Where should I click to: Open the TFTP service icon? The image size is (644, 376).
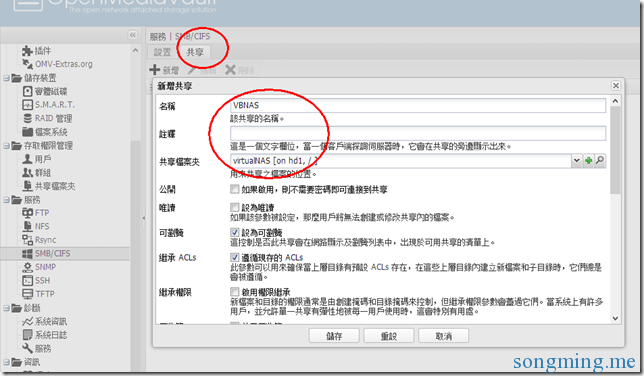coord(27,294)
